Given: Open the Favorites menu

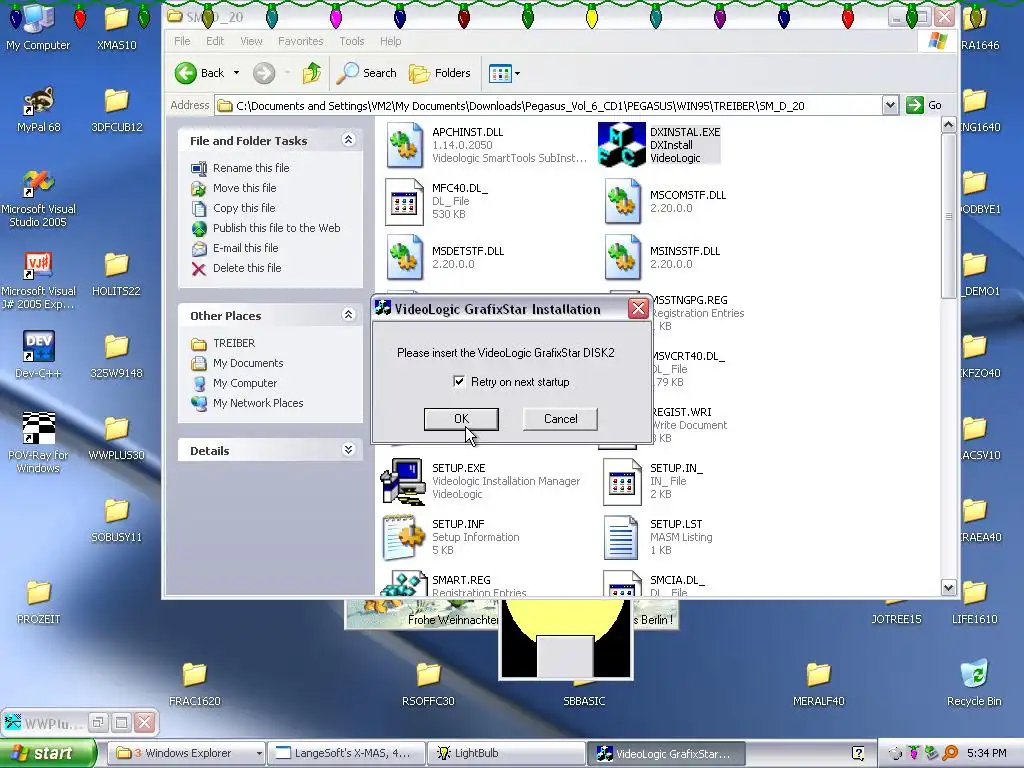Looking at the screenshot, I should [x=300, y=41].
